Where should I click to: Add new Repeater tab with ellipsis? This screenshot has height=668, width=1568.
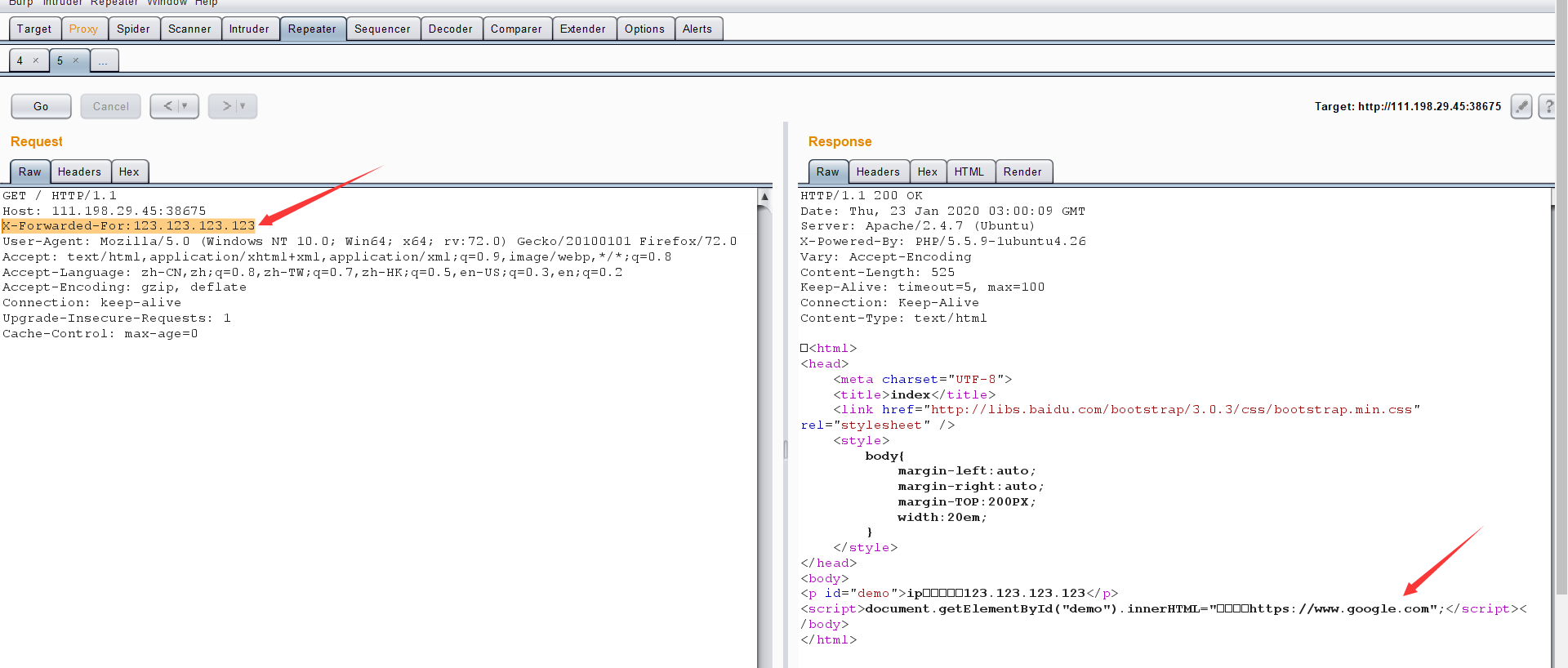(104, 60)
